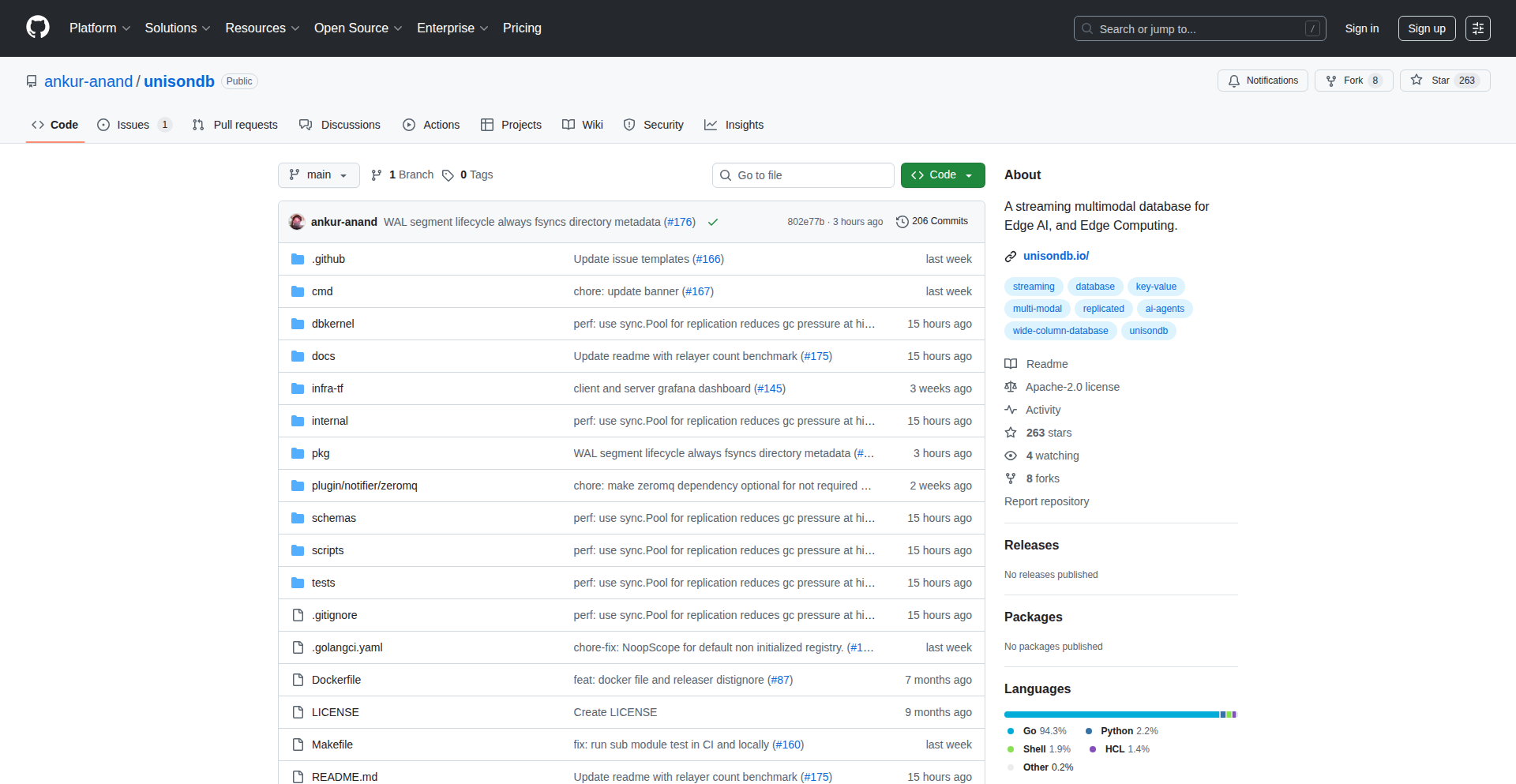Click the Fork repository icon

pos(1331,81)
